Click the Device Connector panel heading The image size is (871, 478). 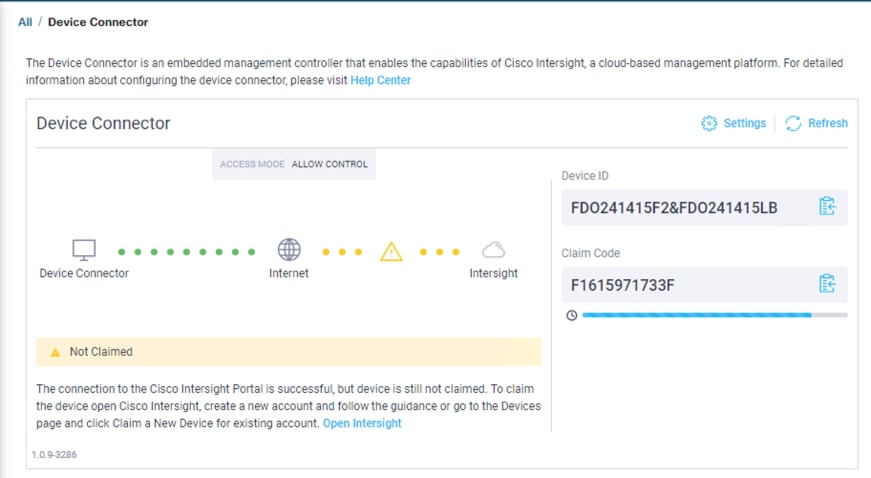point(103,123)
